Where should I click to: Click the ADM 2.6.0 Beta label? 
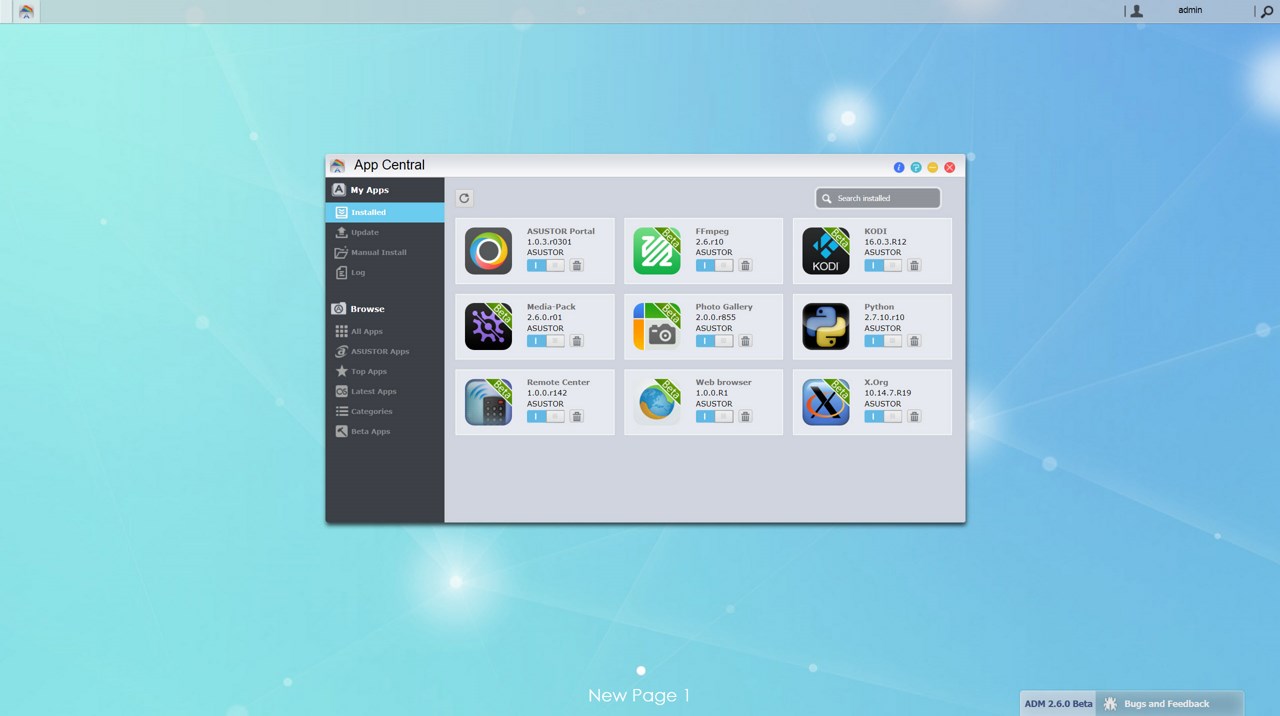pyautogui.click(x=1058, y=704)
